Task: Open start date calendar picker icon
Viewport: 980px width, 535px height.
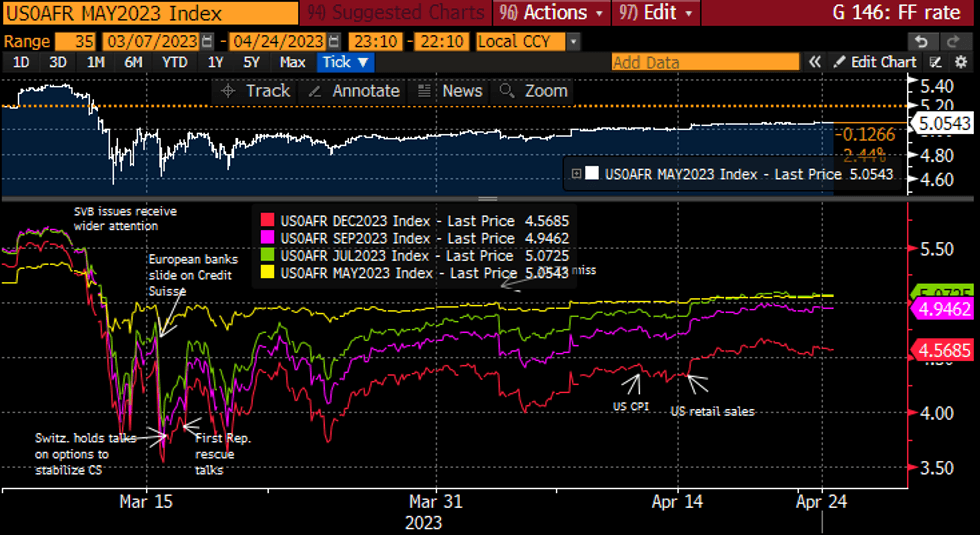Action: pyautogui.click(x=206, y=41)
